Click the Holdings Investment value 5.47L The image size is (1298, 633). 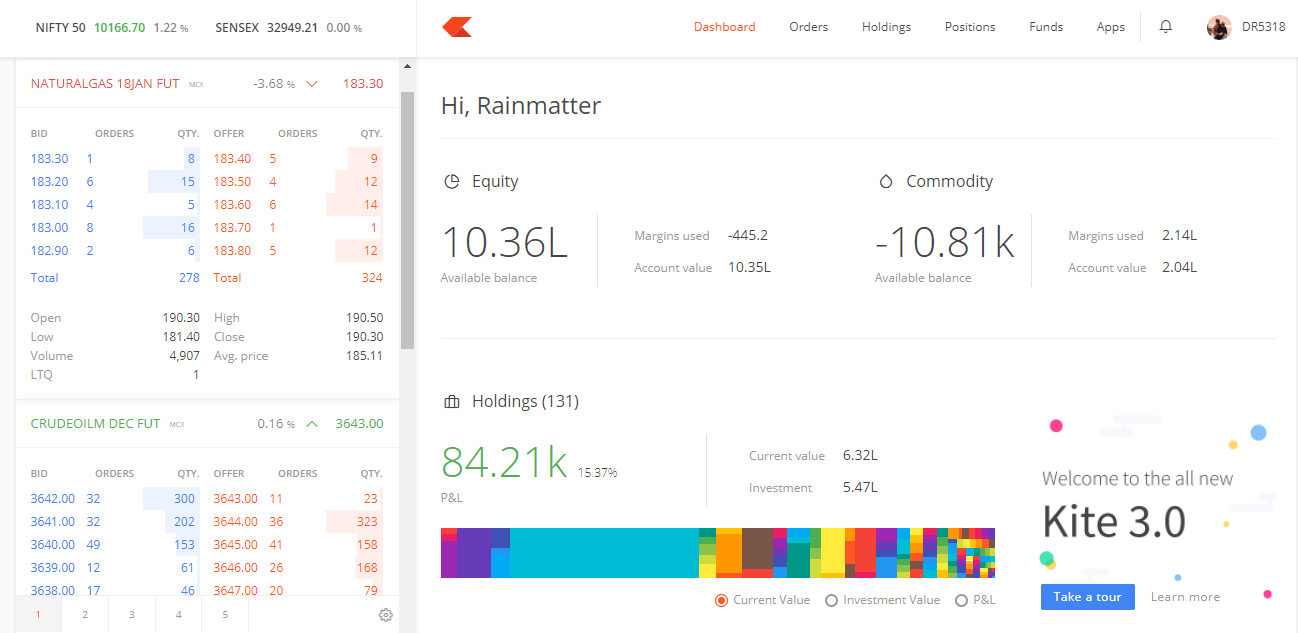click(860, 488)
